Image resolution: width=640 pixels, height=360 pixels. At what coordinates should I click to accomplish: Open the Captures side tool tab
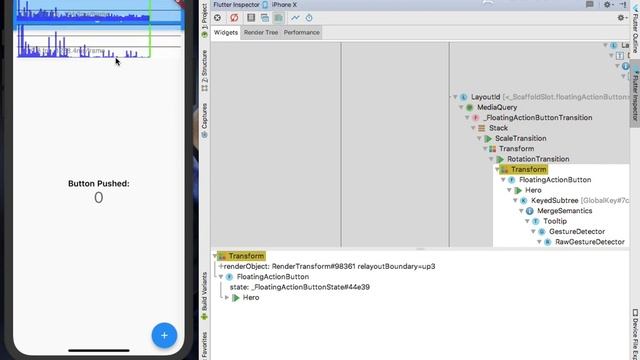click(204, 120)
